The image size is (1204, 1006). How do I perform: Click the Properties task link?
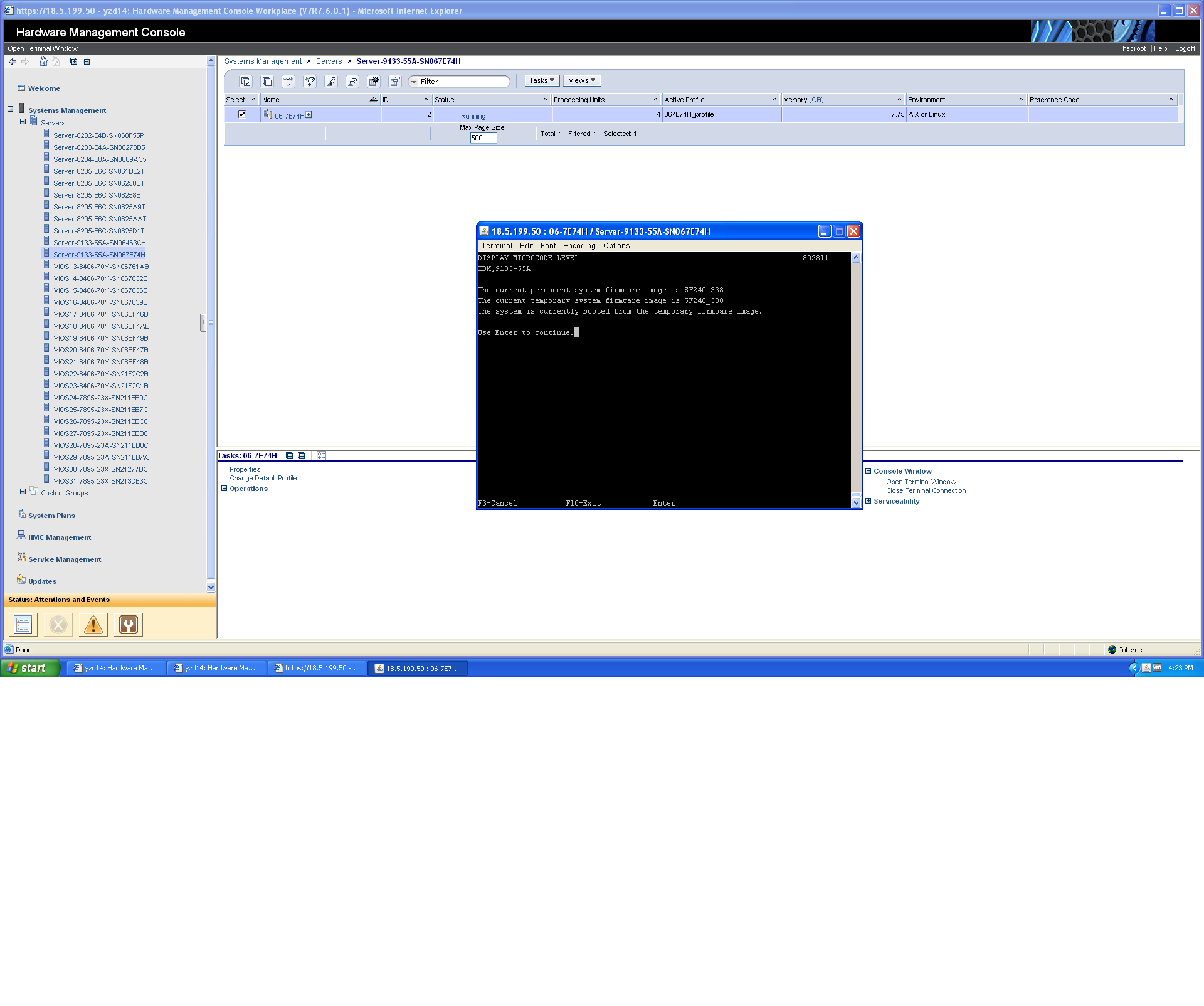pos(245,469)
